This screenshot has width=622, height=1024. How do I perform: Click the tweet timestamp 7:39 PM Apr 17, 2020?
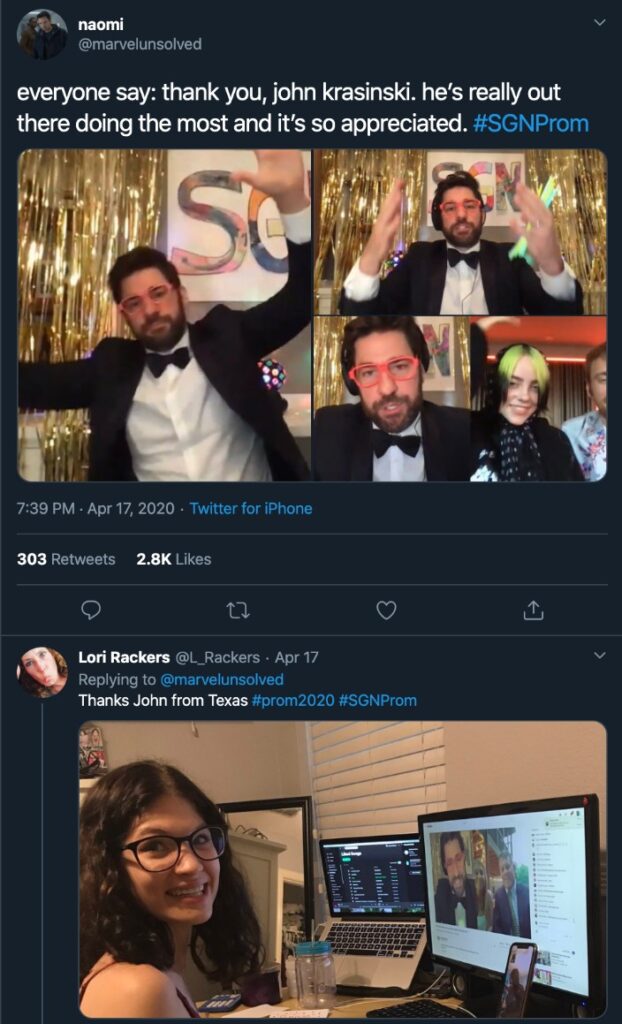[95, 508]
